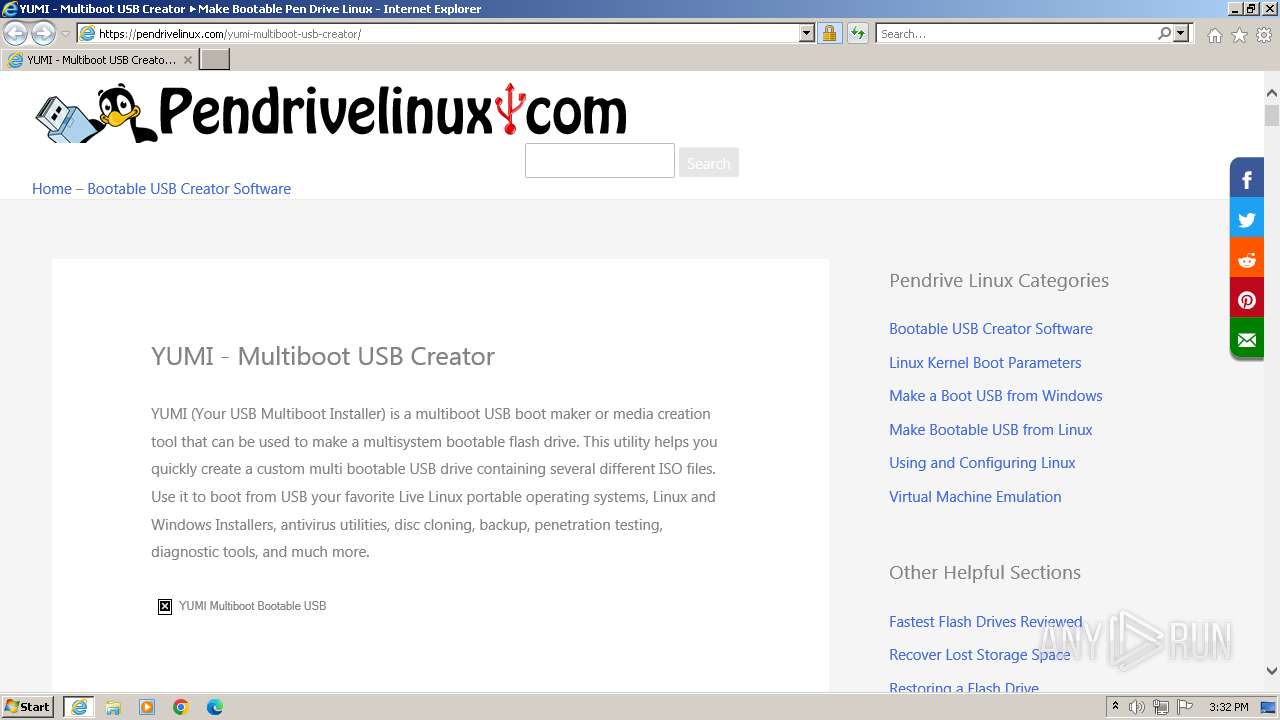Open Bootable USB Creator Software category
Screen dimensions: 1280x720
point(991,329)
